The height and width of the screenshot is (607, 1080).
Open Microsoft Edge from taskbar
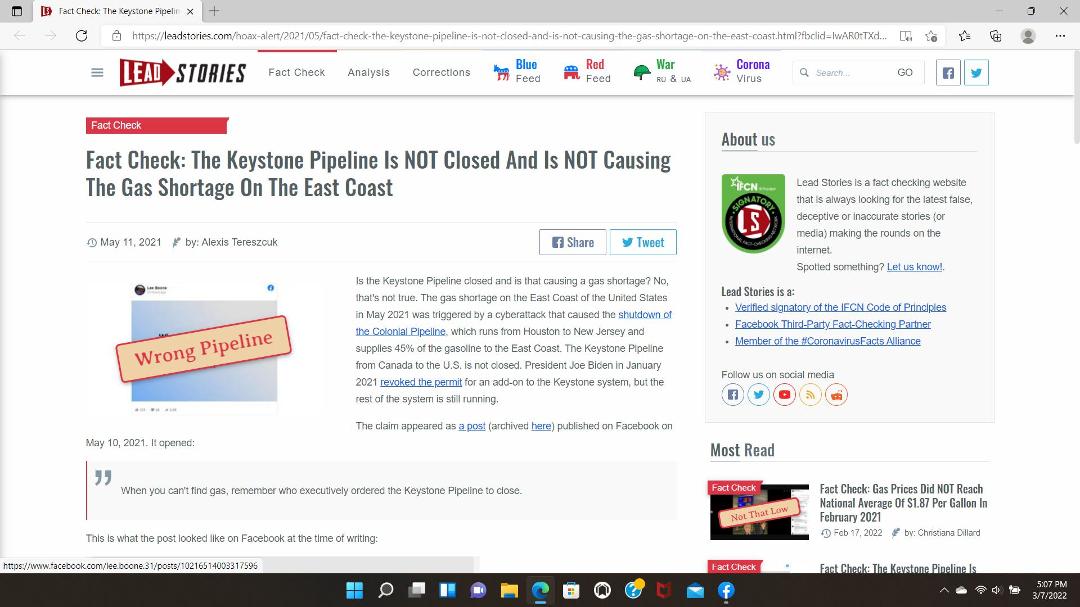[541, 590]
